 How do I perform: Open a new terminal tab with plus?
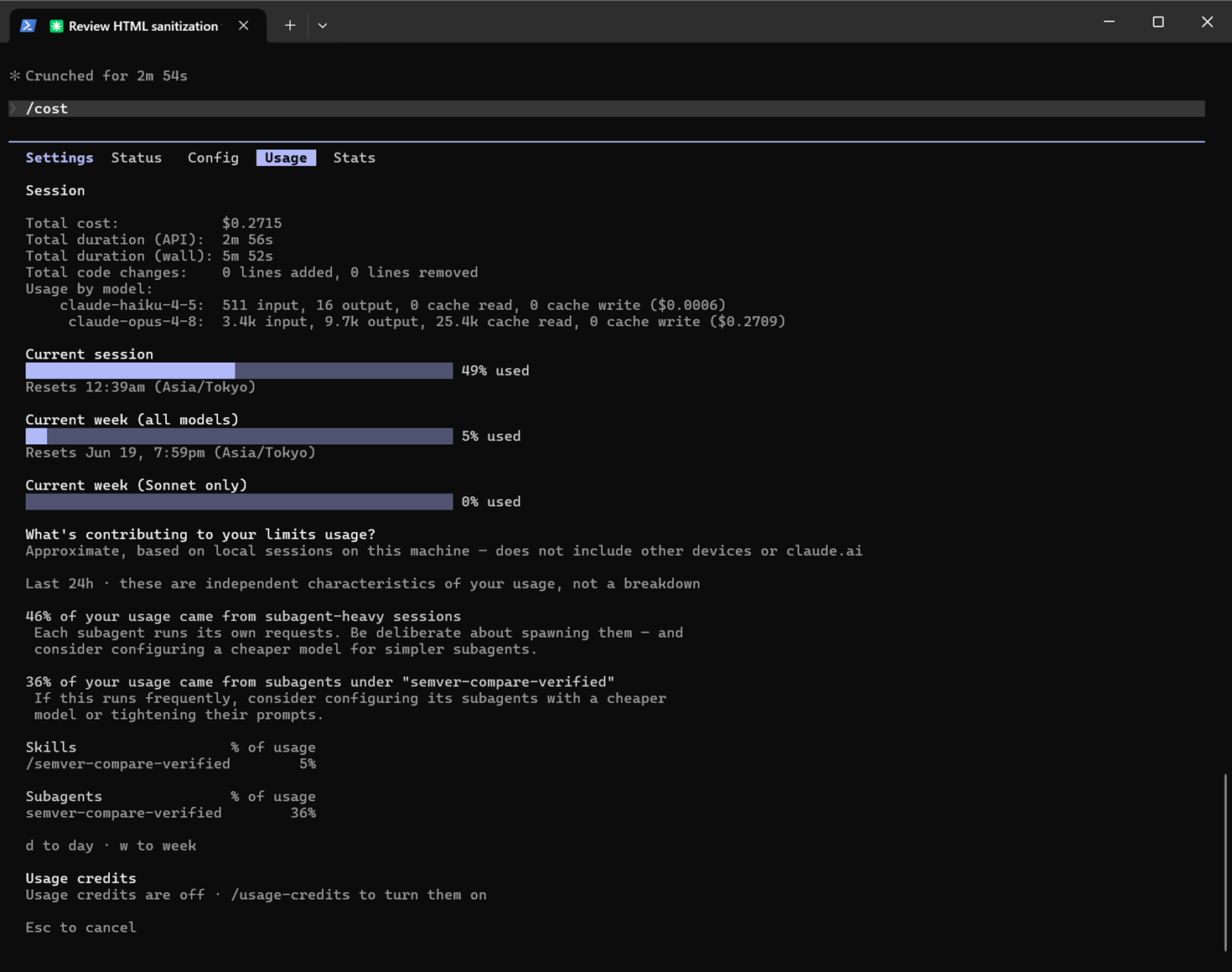pos(290,26)
